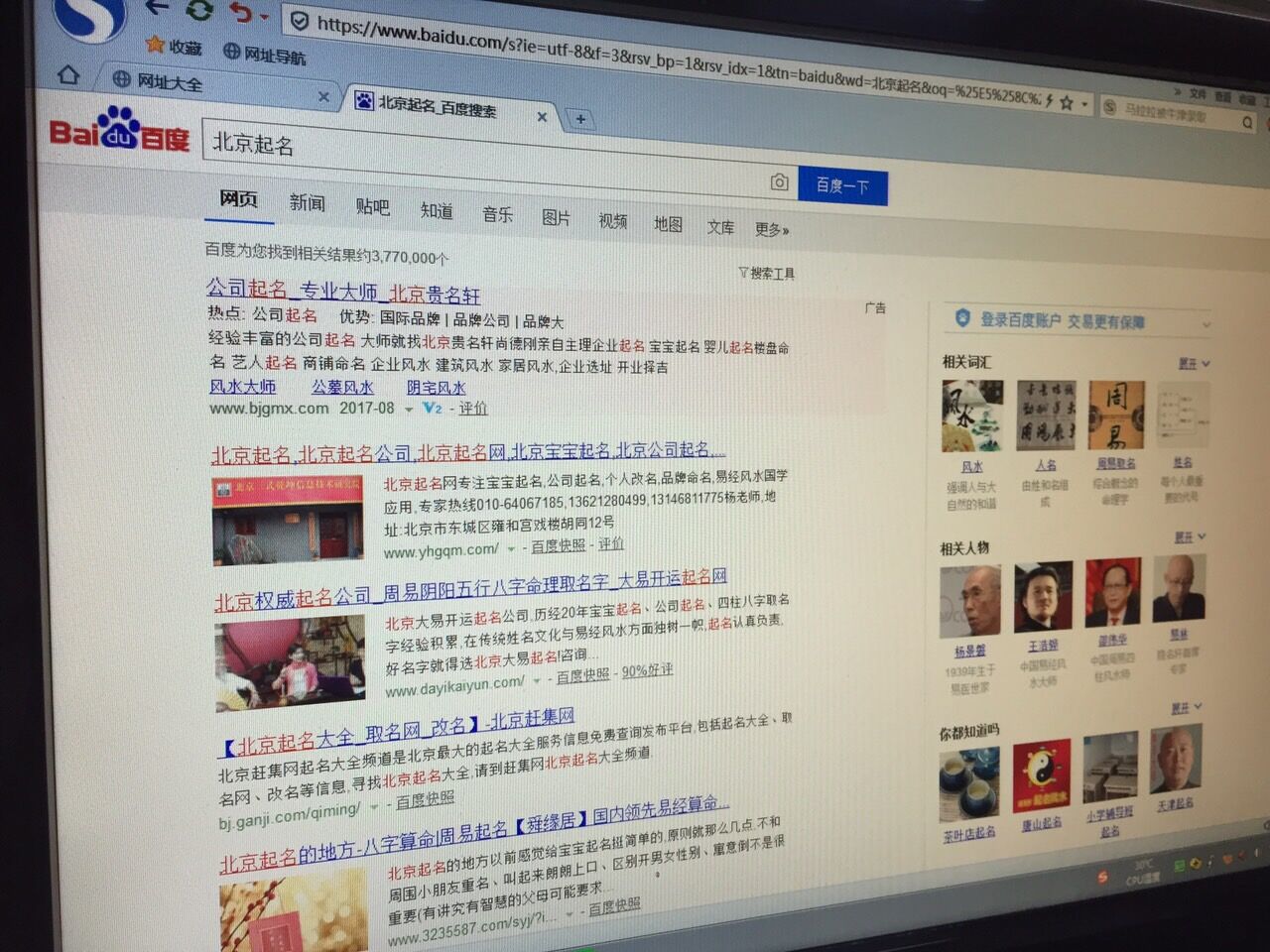Open result 【北京起名大全_取名网_改名】-北京赶集网
Viewport: 1270px width, 952px height.
[398, 731]
